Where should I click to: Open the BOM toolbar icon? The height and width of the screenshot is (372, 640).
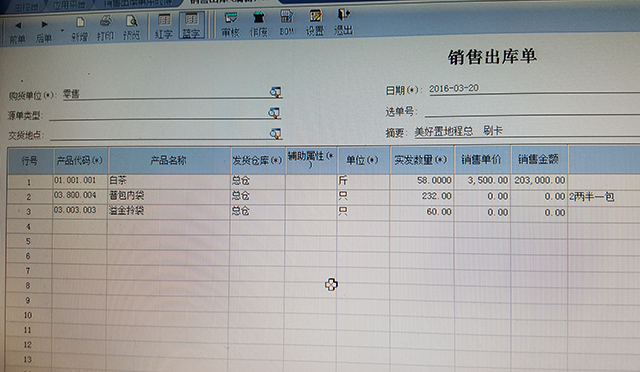(x=287, y=23)
